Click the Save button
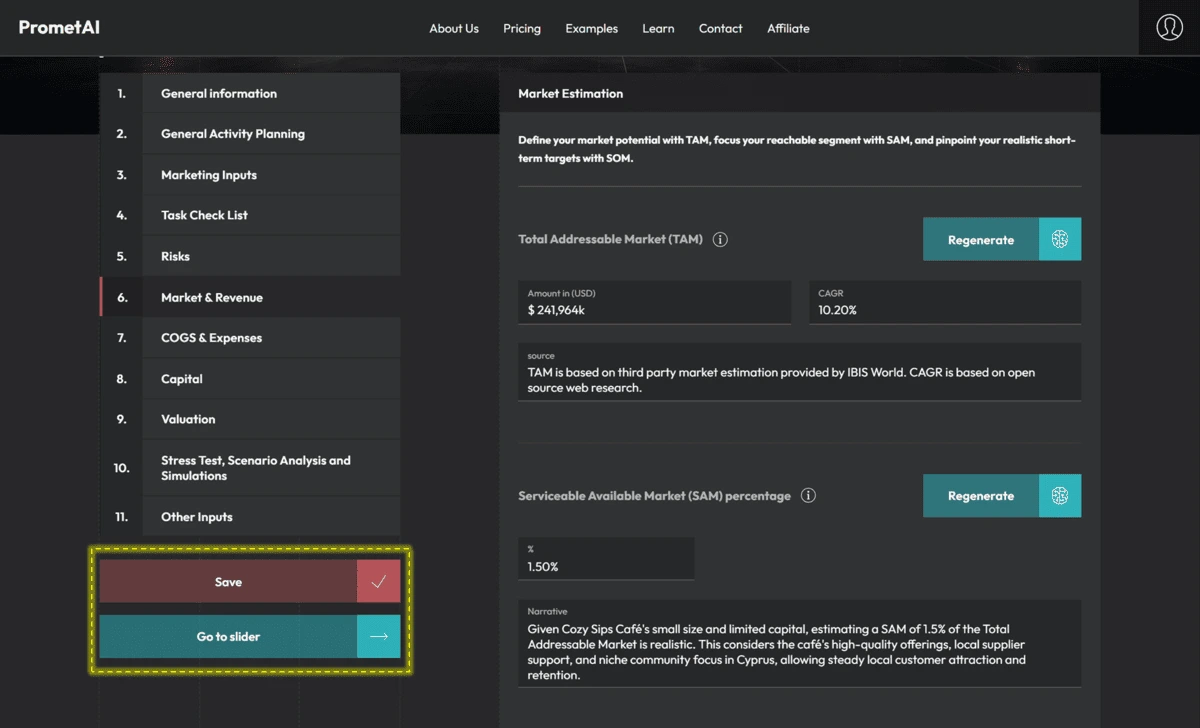 click(250, 582)
